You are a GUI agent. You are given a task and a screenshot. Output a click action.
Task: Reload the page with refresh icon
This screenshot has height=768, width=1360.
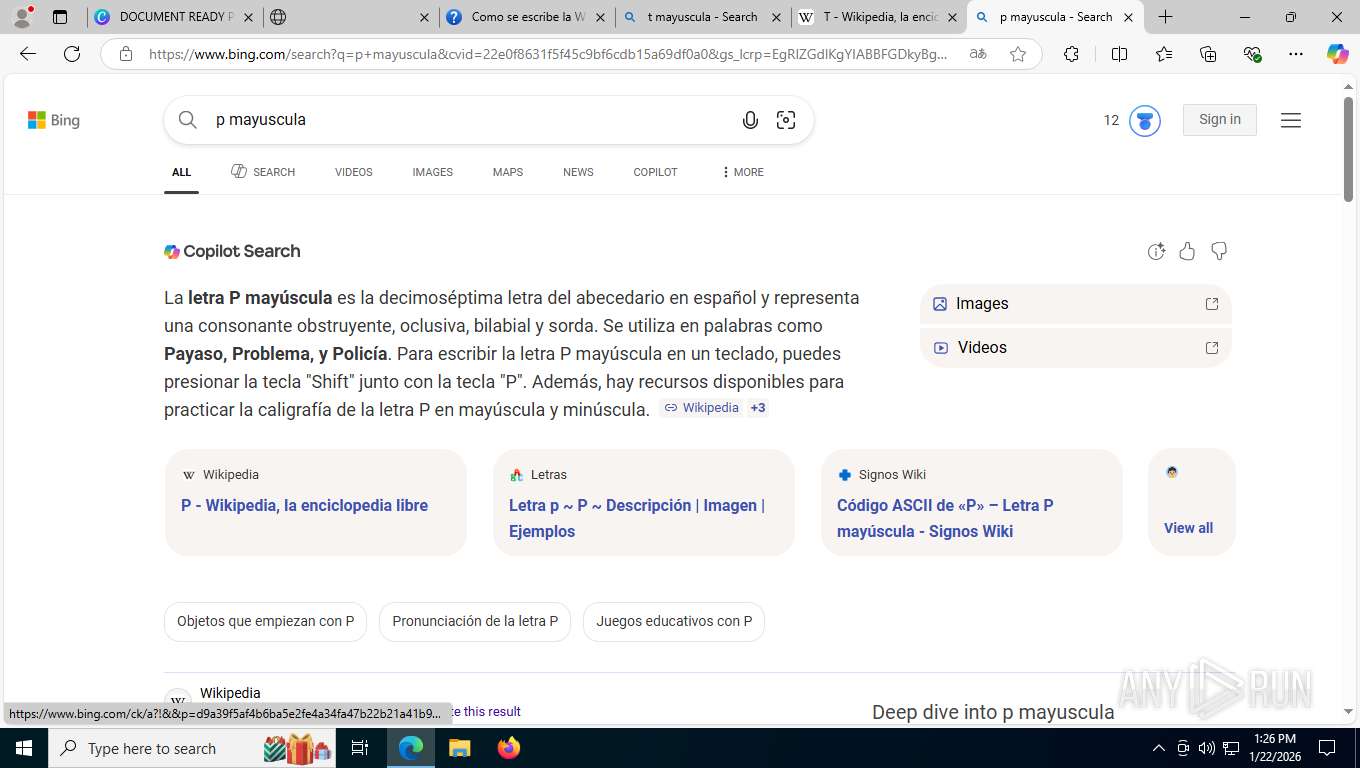tap(72, 54)
